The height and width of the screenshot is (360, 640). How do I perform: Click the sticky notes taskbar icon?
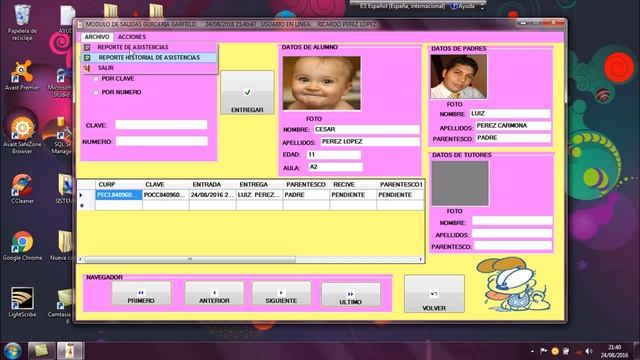pyautogui.click(x=41, y=351)
